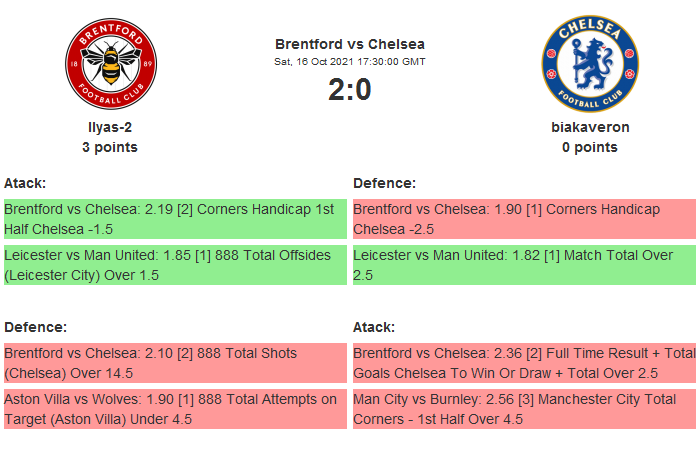
Task: Open user biakaveron profile name
Action: pyautogui.click(x=590, y=127)
